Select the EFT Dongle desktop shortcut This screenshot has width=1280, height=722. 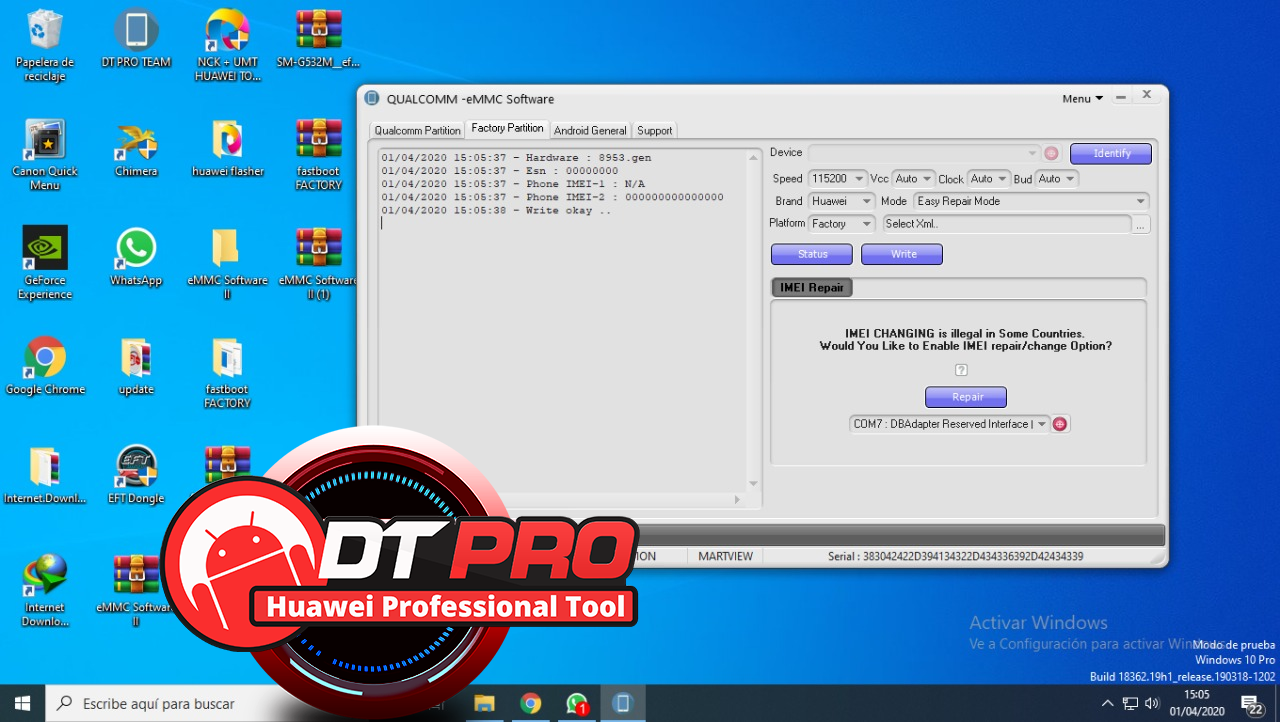click(x=136, y=475)
